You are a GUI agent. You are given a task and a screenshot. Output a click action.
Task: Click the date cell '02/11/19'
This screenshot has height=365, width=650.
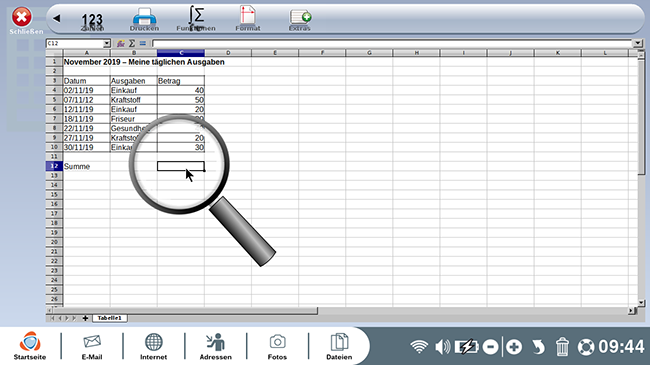(87, 90)
